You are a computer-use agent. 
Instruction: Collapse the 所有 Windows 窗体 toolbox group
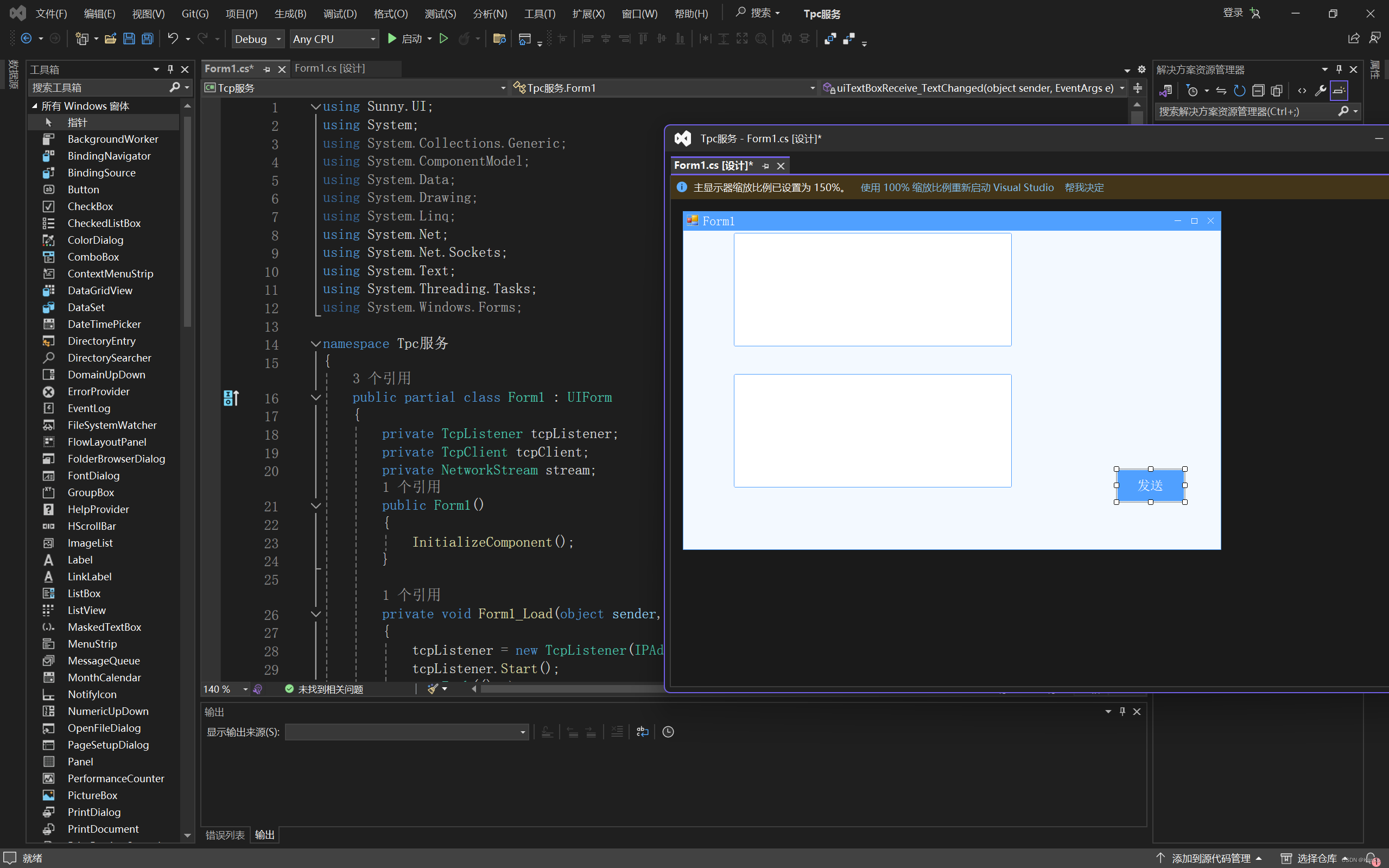coord(34,106)
